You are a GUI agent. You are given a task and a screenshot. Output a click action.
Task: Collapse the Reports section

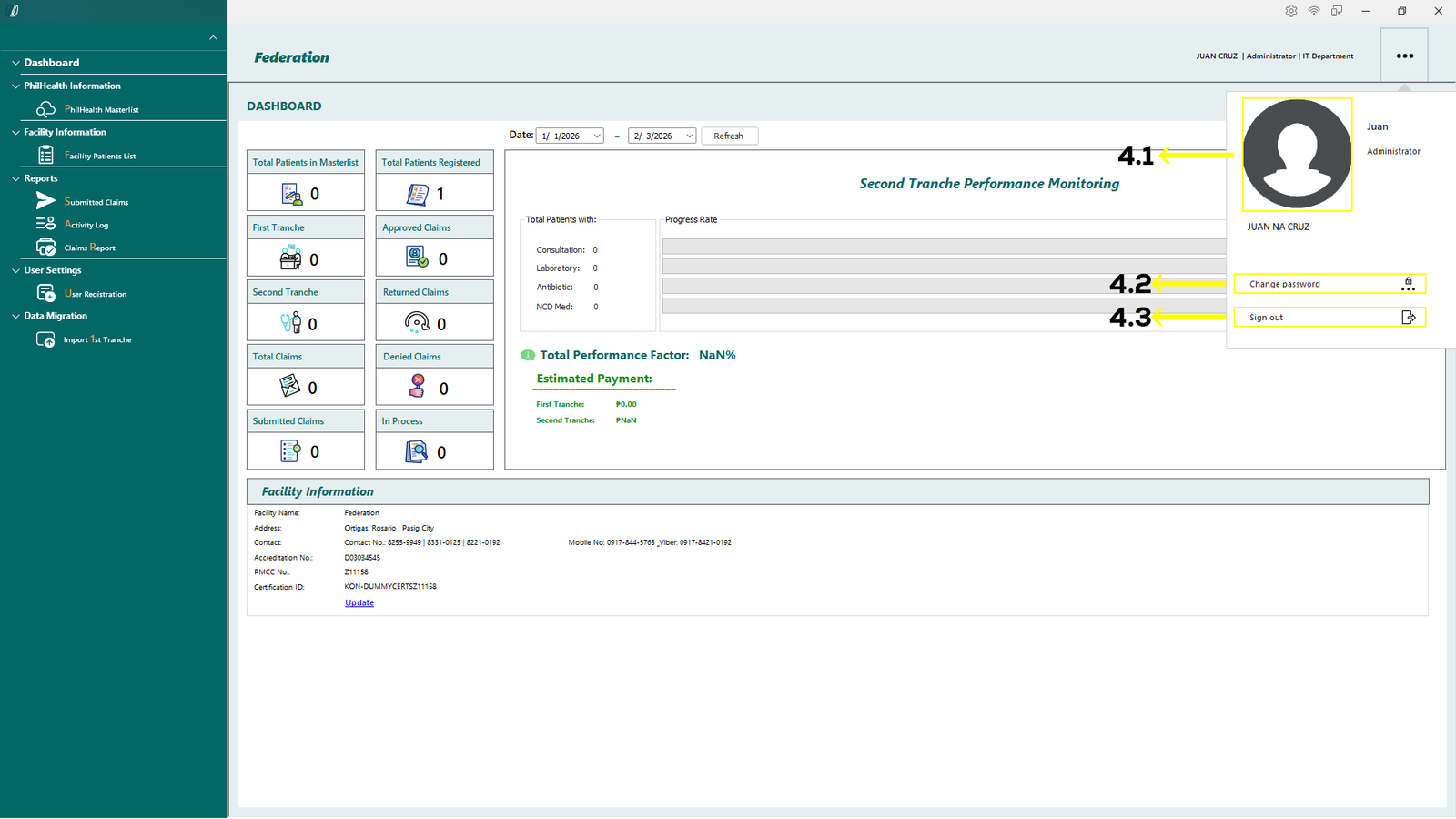(x=15, y=179)
